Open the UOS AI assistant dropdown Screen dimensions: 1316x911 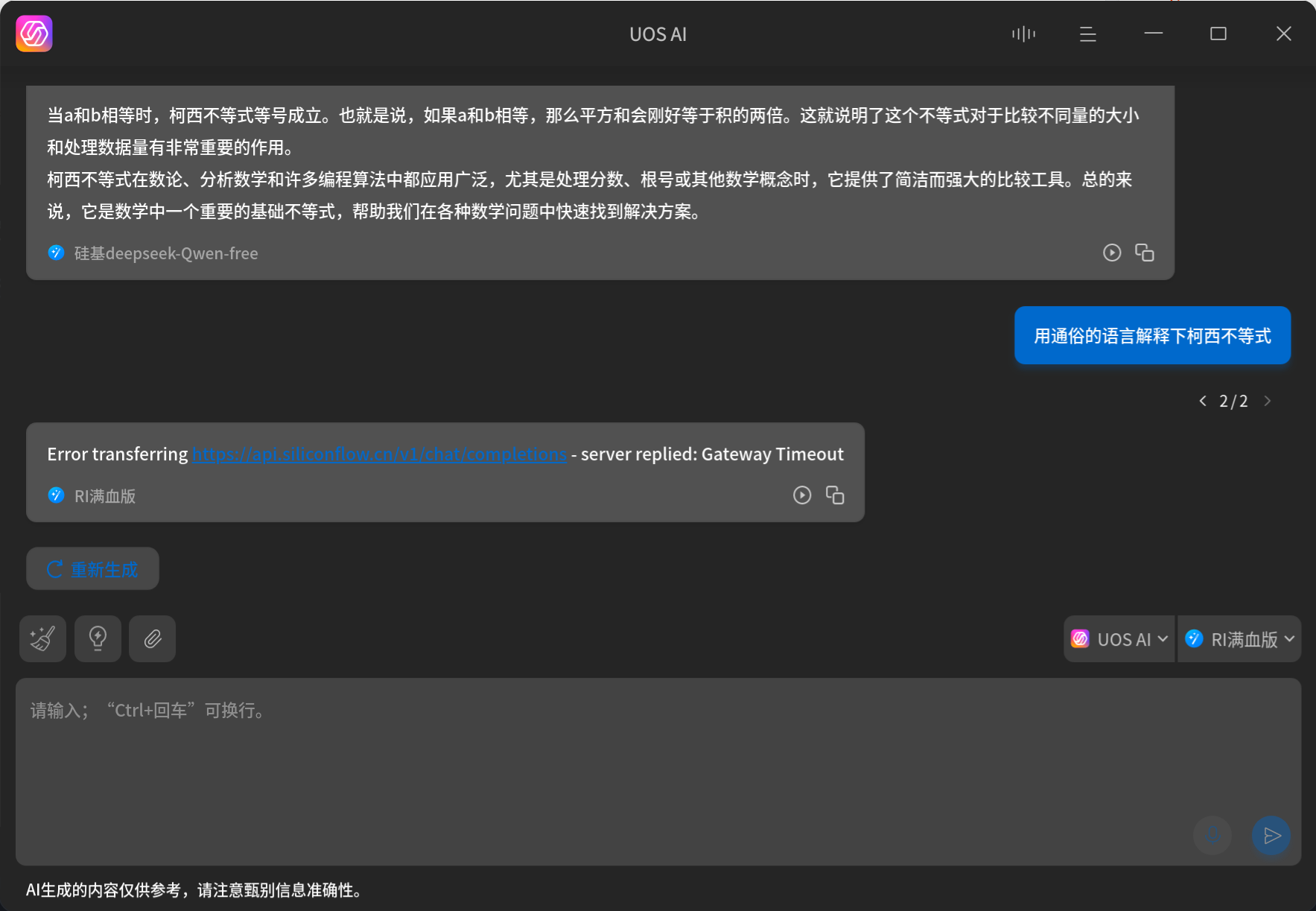[x=1119, y=638]
